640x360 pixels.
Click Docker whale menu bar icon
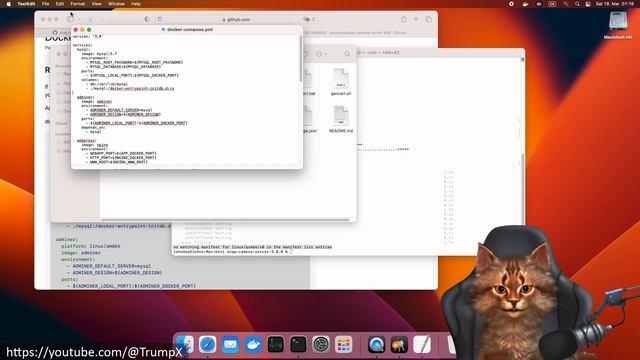coord(525,4)
